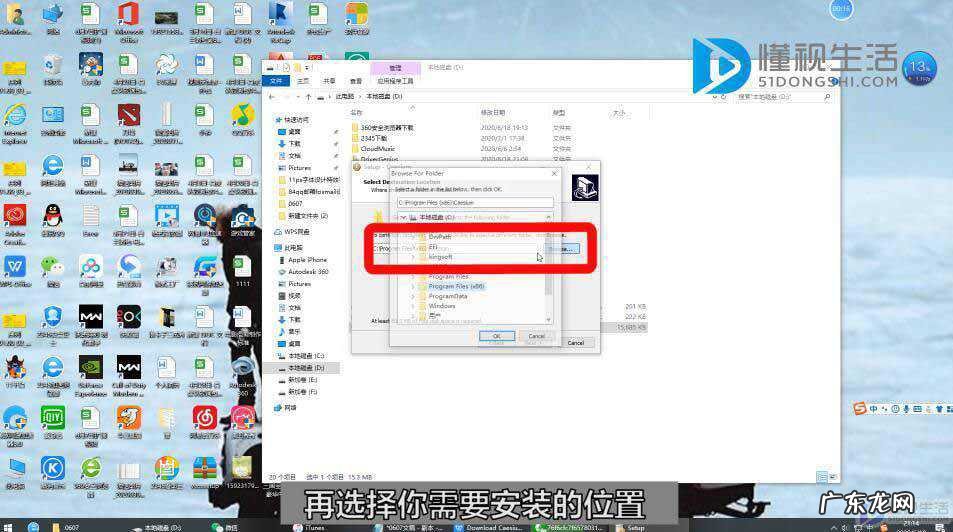
Task: Expand the Windows folder node
Action: click(413, 306)
